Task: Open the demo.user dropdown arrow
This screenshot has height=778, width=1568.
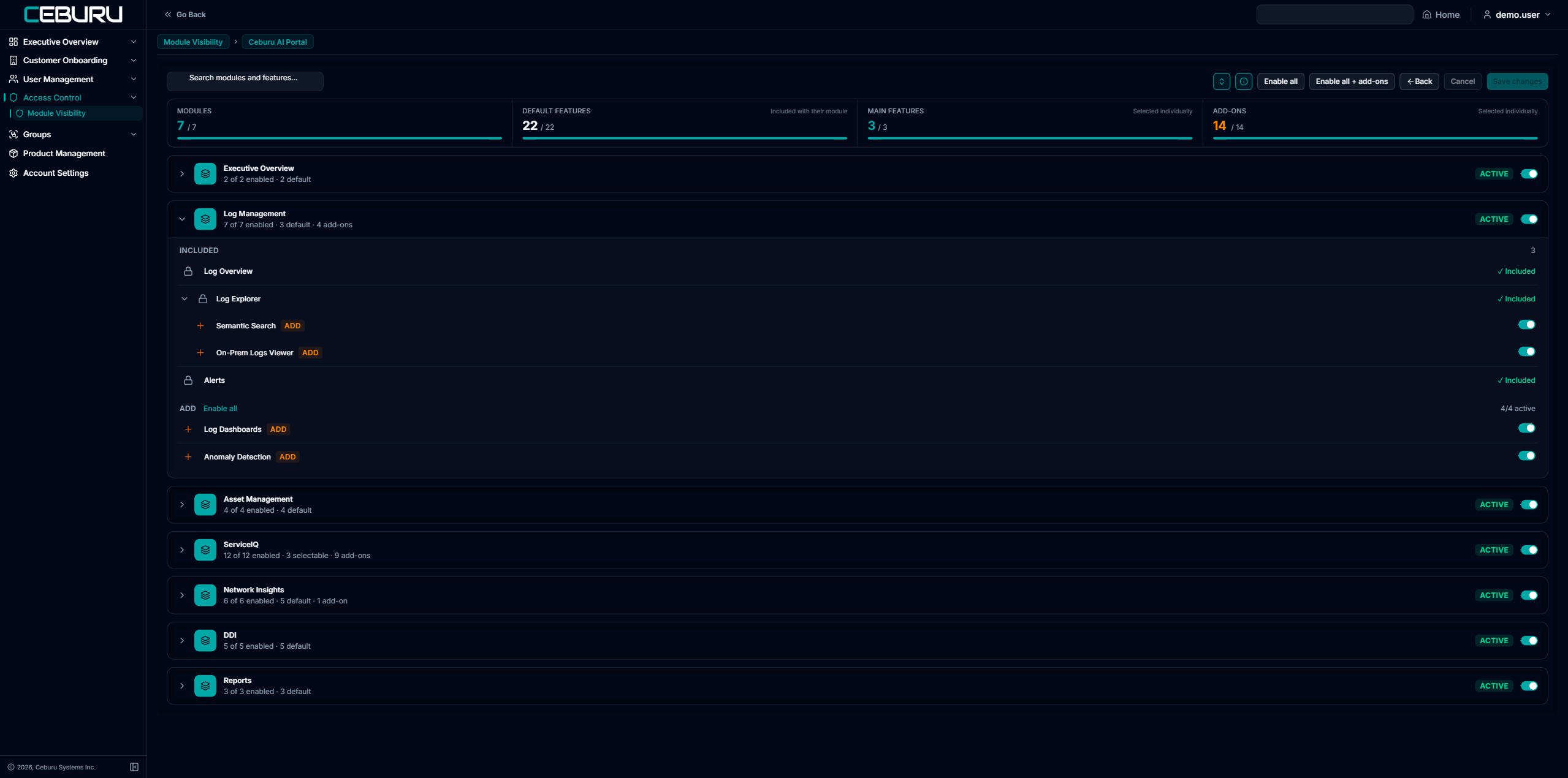Action: point(1548,15)
